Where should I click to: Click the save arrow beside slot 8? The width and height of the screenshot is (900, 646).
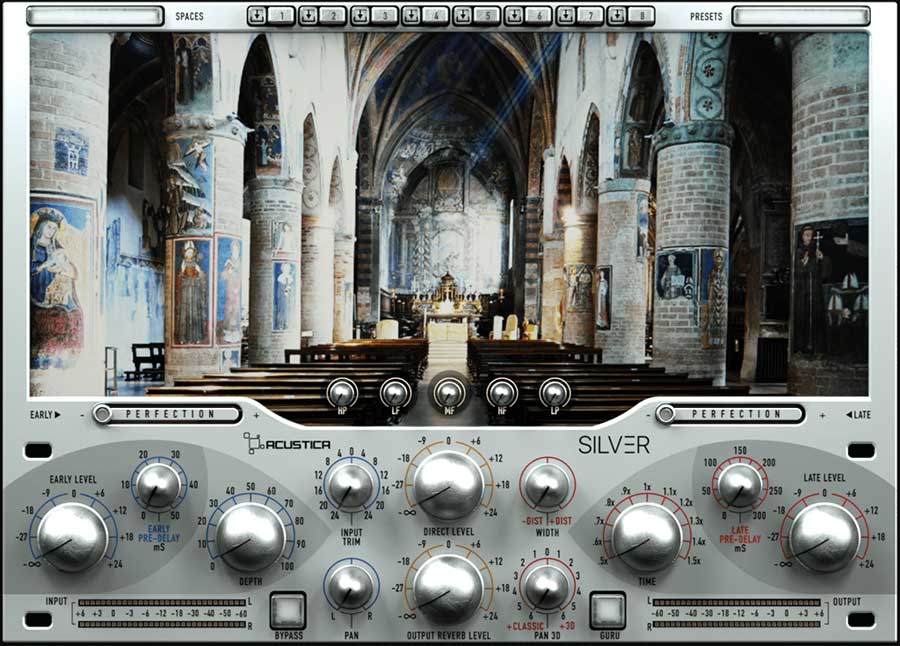coord(616,16)
